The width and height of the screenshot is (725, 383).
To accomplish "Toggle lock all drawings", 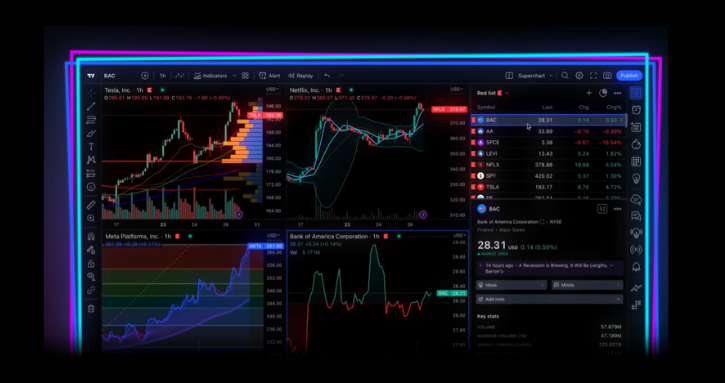I will click(x=91, y=263).
